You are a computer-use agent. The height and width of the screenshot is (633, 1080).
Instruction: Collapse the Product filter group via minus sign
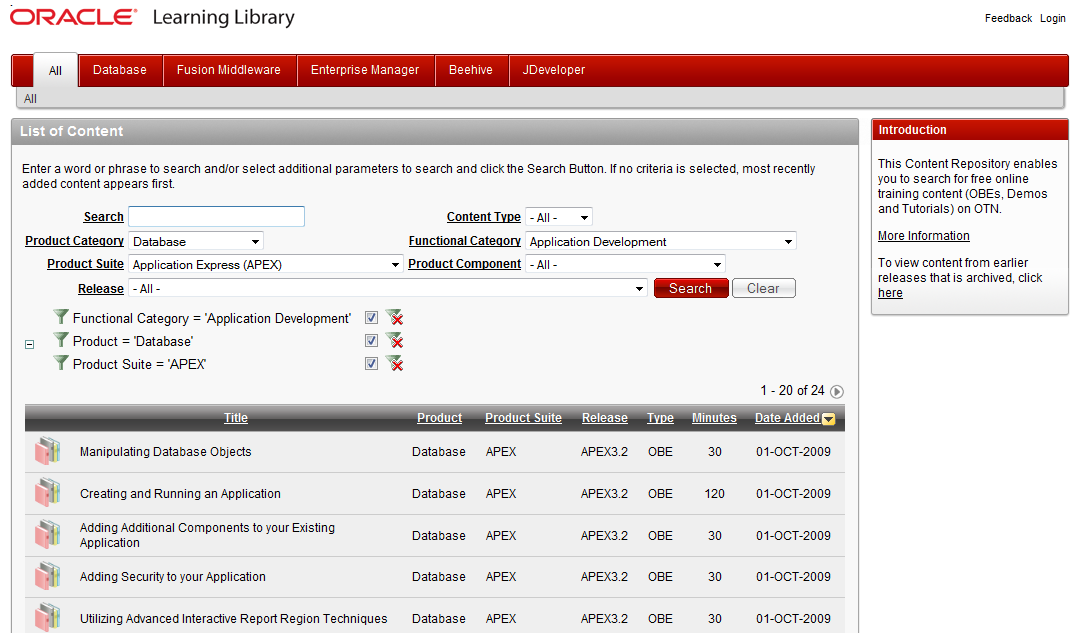[x=29, y=343]
